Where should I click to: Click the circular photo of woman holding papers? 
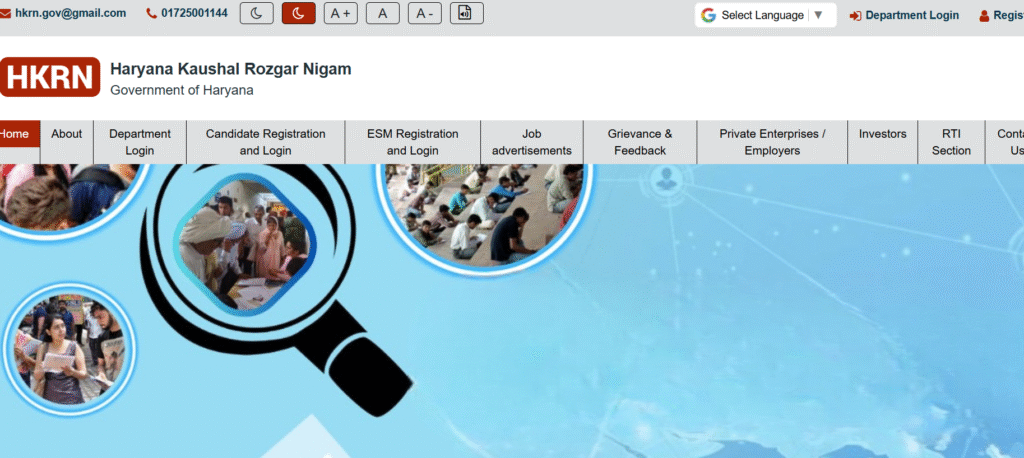tap(70, 348)
